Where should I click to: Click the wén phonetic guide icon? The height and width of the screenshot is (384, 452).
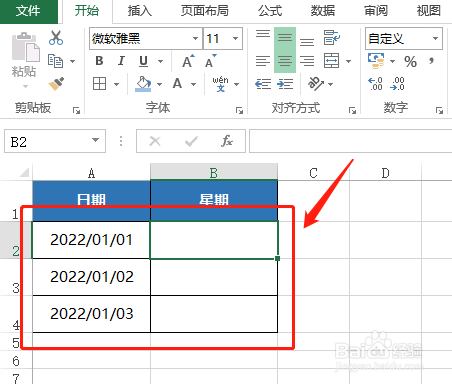(220, 84)
